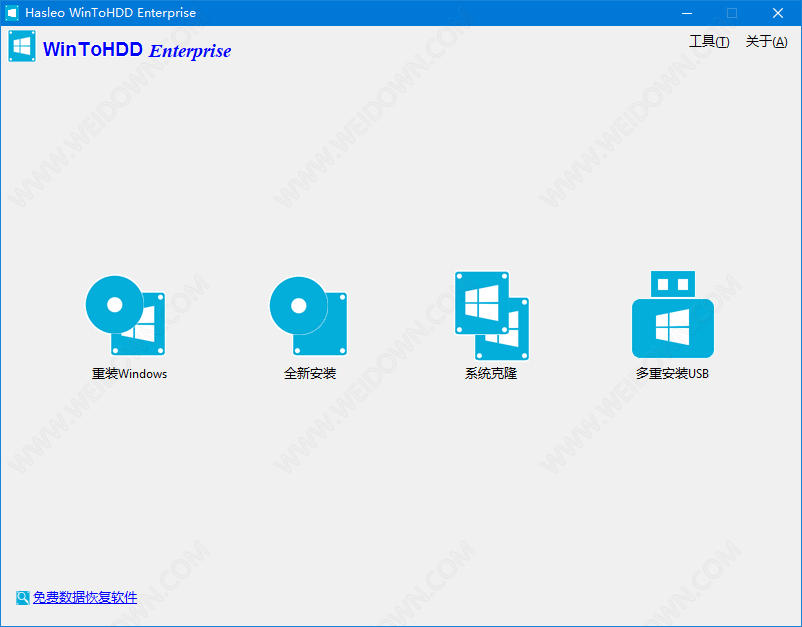
Task: Open the 关于(A) menu
Action: tap(766, 41)
